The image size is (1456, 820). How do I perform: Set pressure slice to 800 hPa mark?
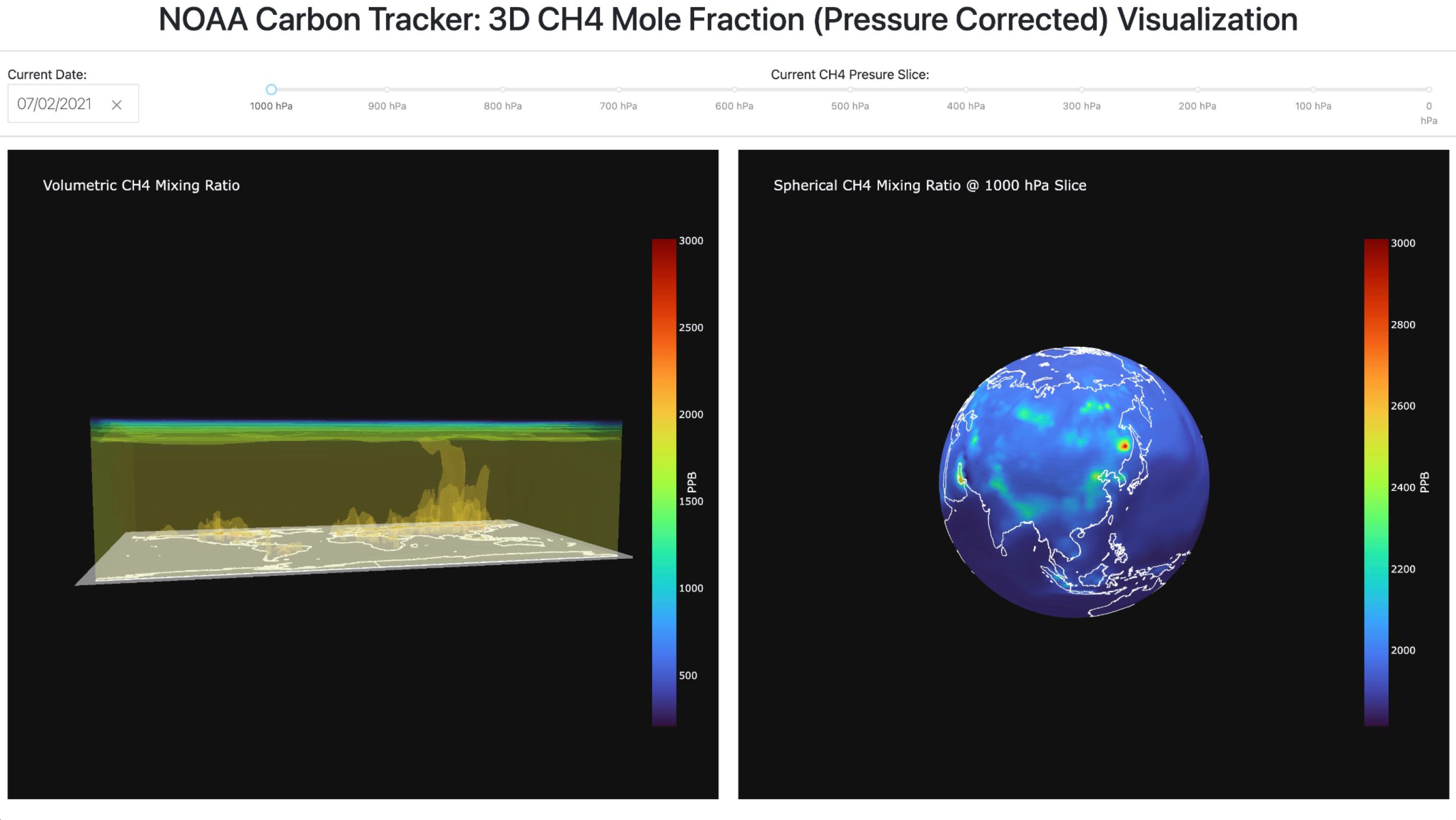coord(503,89)
